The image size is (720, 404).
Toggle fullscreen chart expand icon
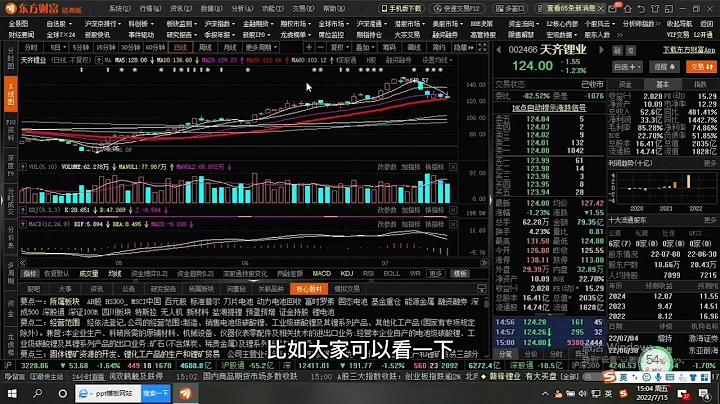pos(482,47)
